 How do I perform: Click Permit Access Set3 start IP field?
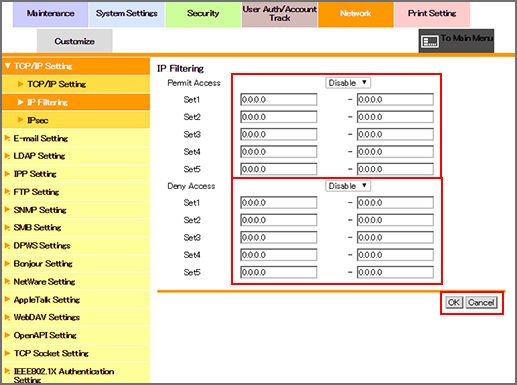pos(279,134)
